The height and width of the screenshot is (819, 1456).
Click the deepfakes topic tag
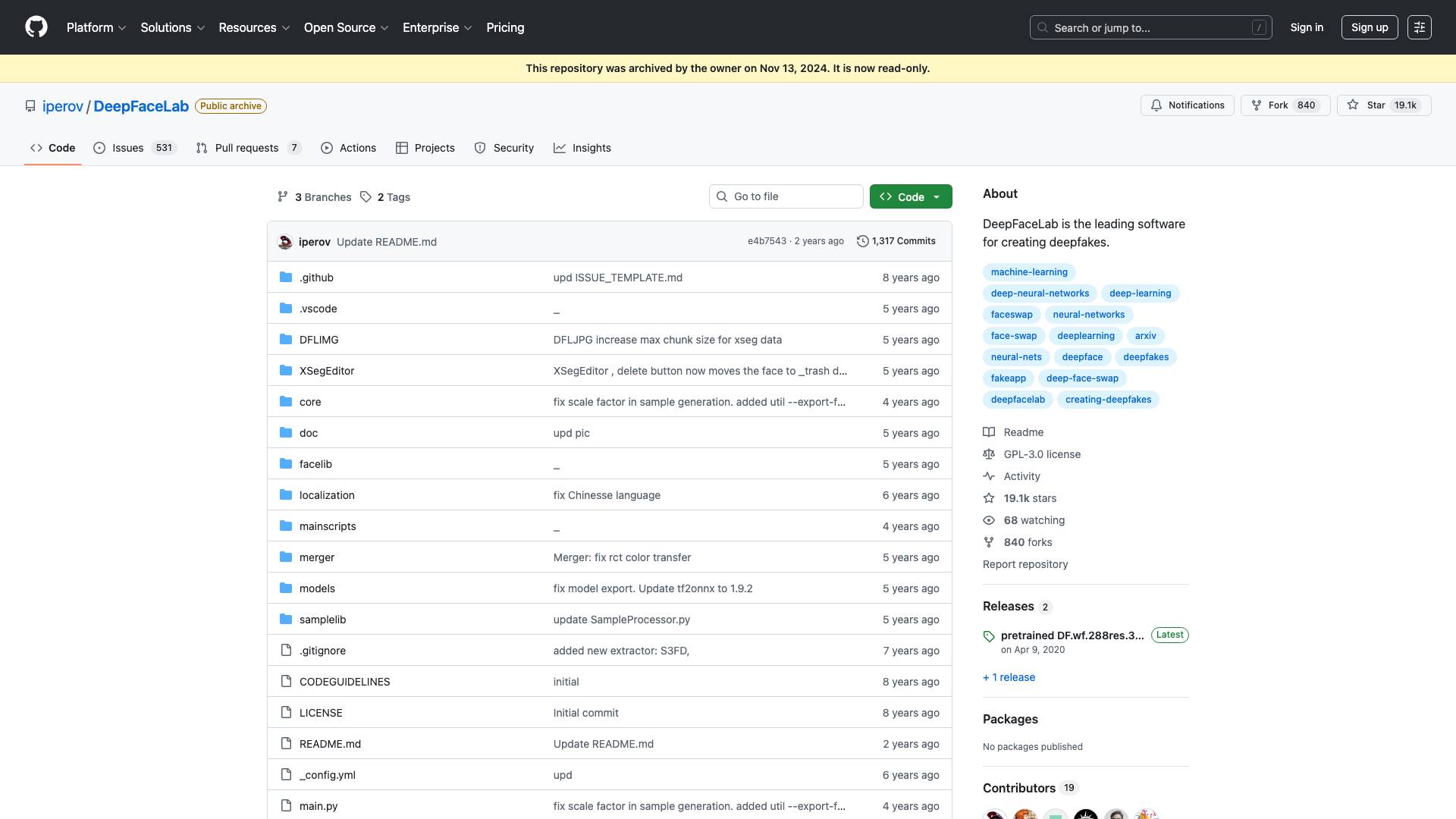1145,357
